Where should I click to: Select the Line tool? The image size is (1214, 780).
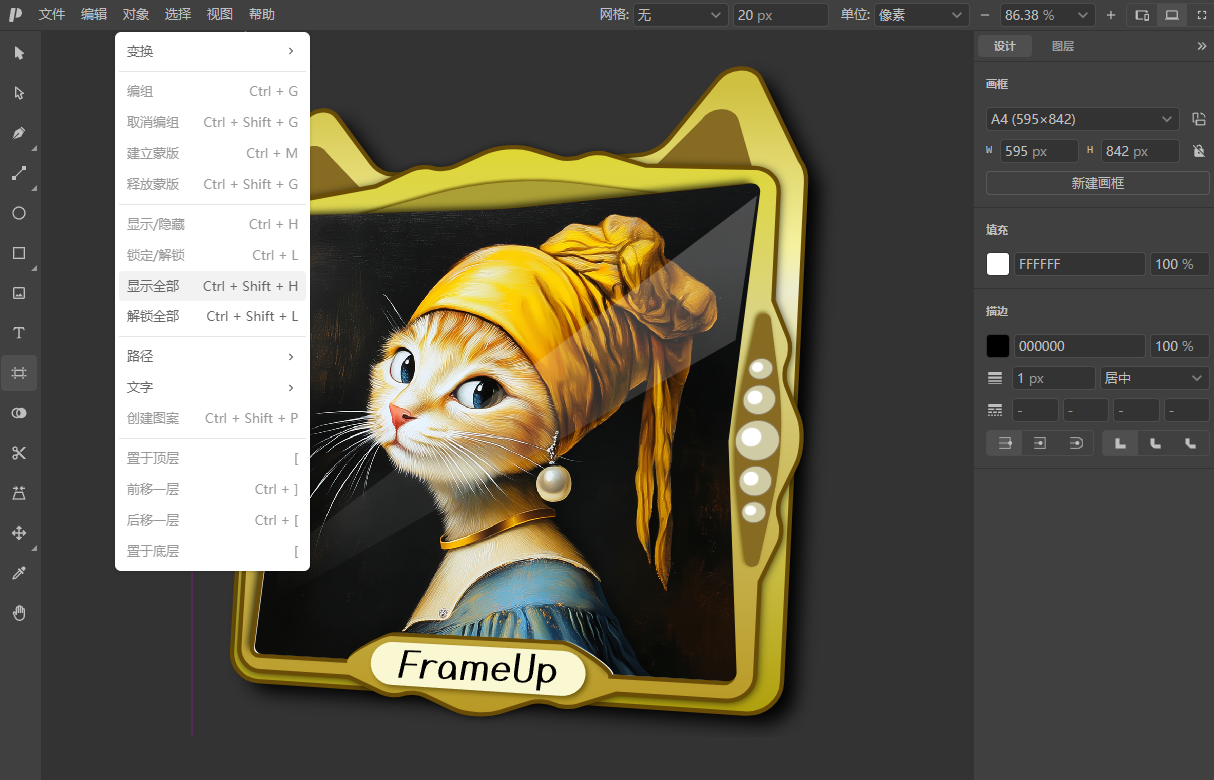[19, 173]
